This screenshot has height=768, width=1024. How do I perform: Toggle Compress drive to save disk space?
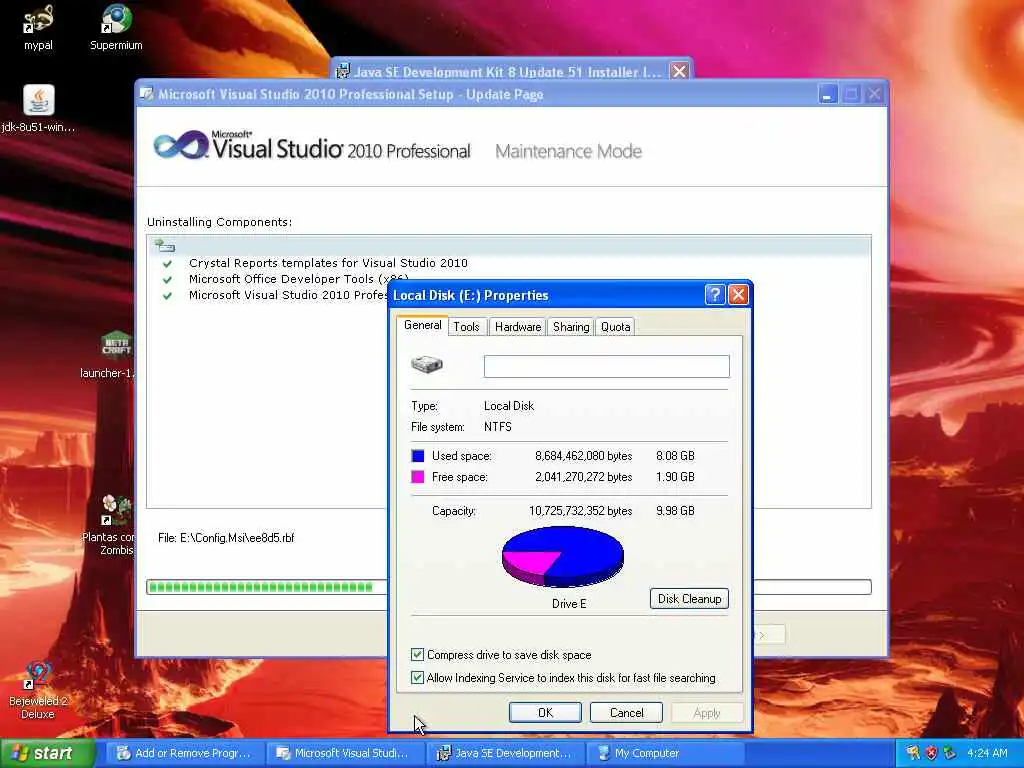tap(417, 654)
